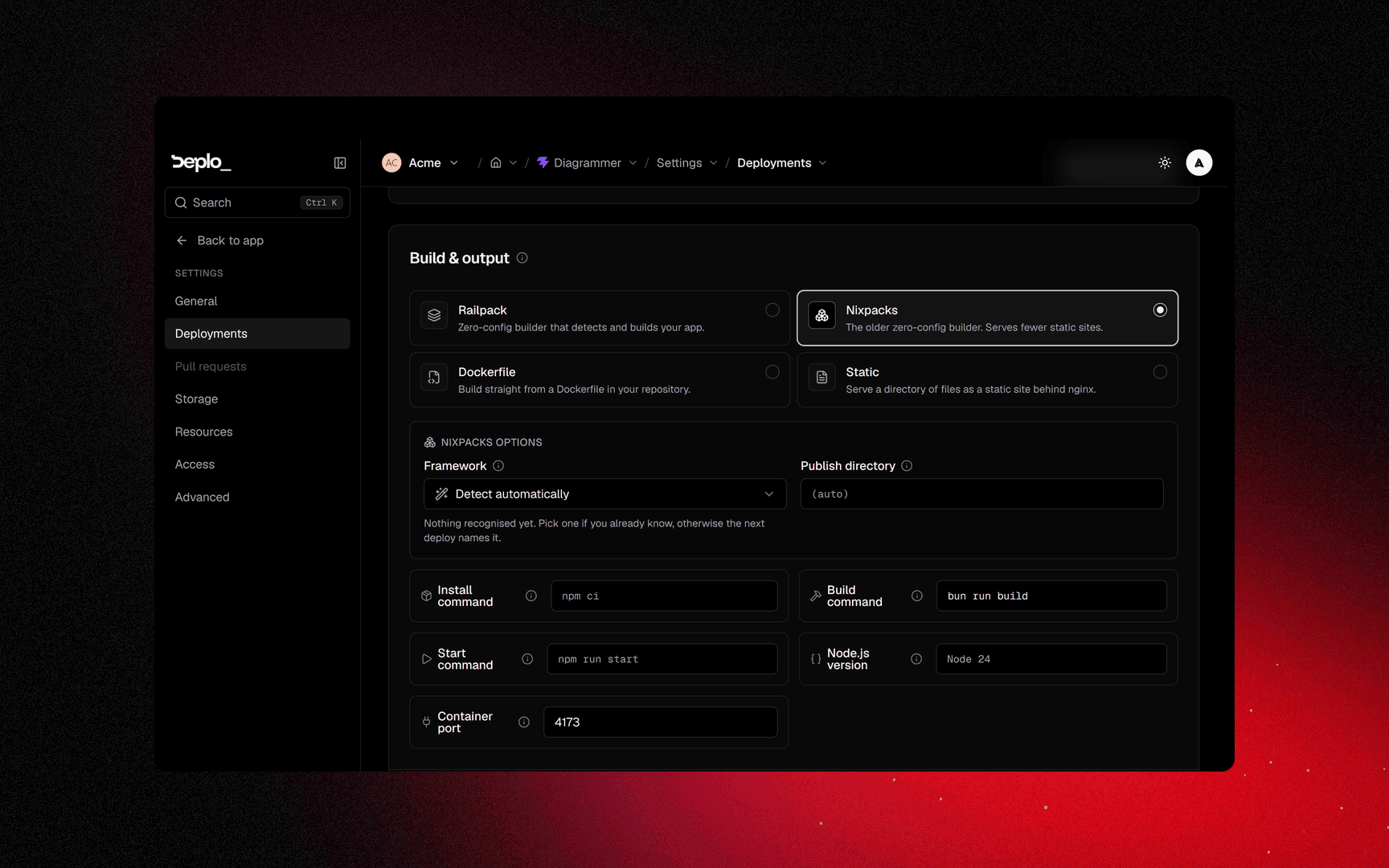The image size is (1389, 868).
Task: Open the Framework Detect automatically dropdown
Action: tap(605, 494)
